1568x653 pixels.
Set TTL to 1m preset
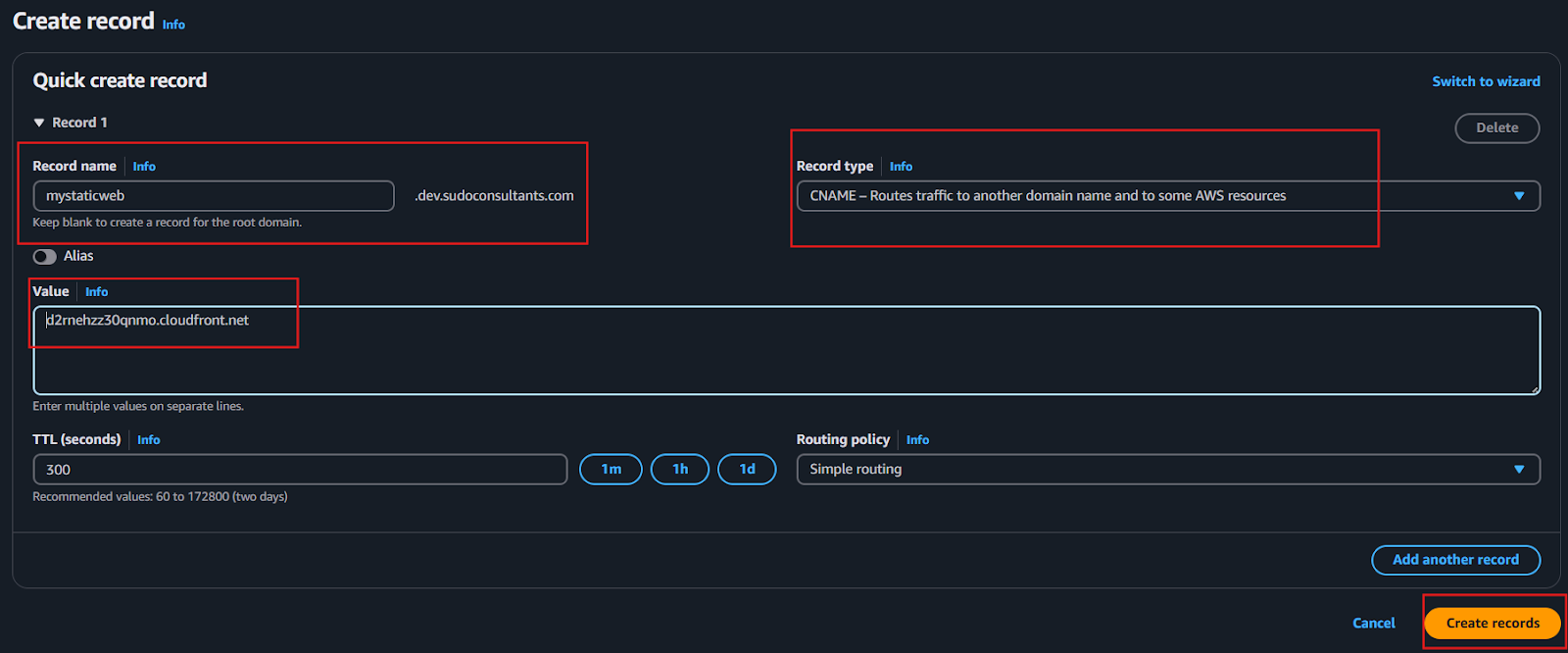(611, 470)
